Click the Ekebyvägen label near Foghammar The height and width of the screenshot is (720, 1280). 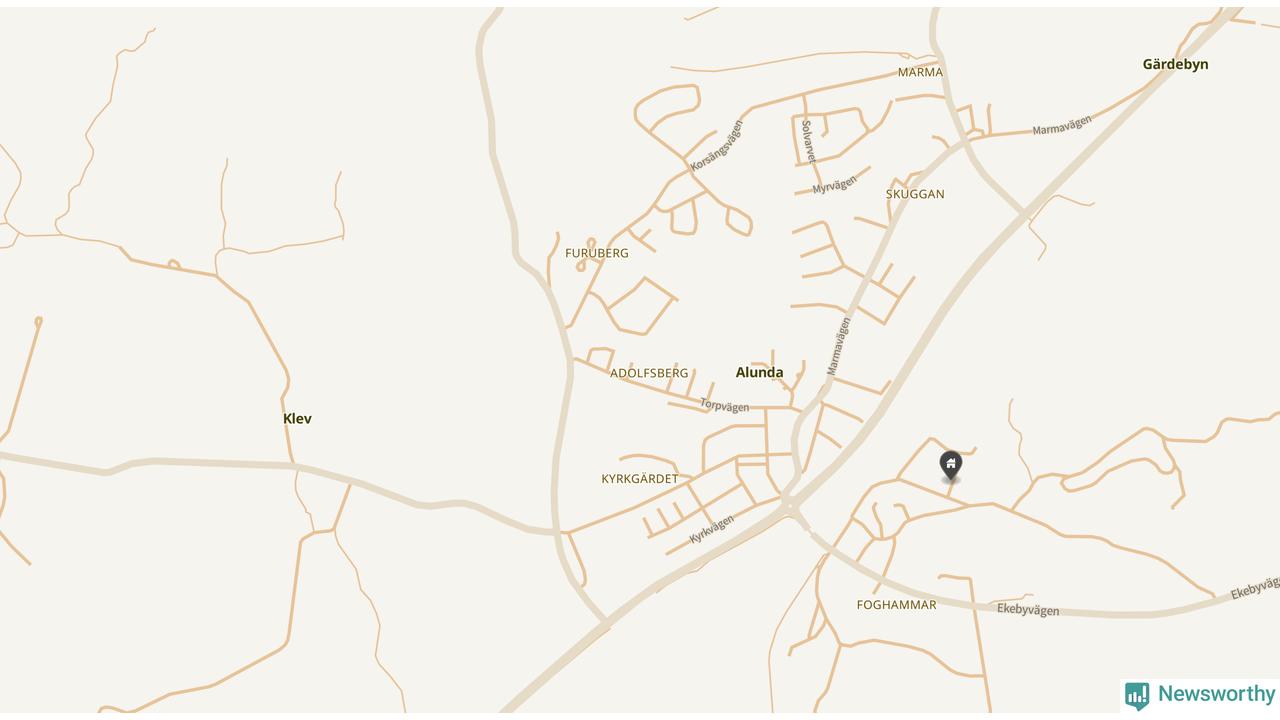1028,609
